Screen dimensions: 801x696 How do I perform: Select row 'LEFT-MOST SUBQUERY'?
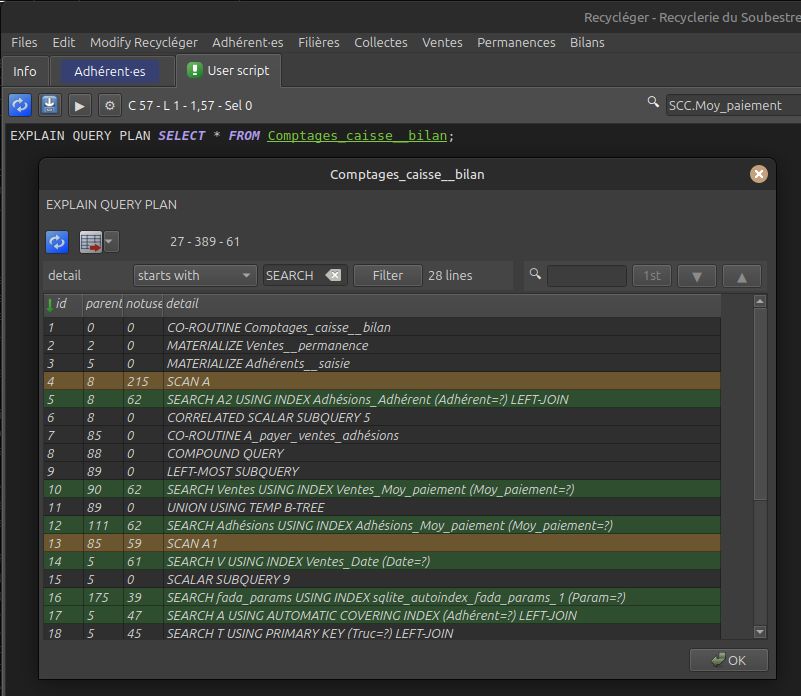coord(382,471)
